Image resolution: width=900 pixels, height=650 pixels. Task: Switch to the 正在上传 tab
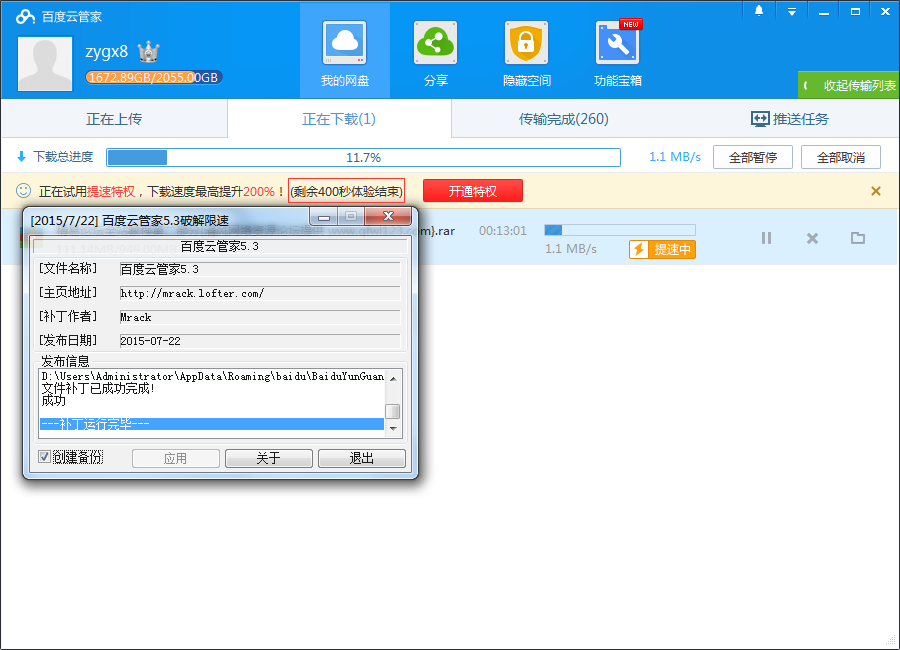(114, 119)
